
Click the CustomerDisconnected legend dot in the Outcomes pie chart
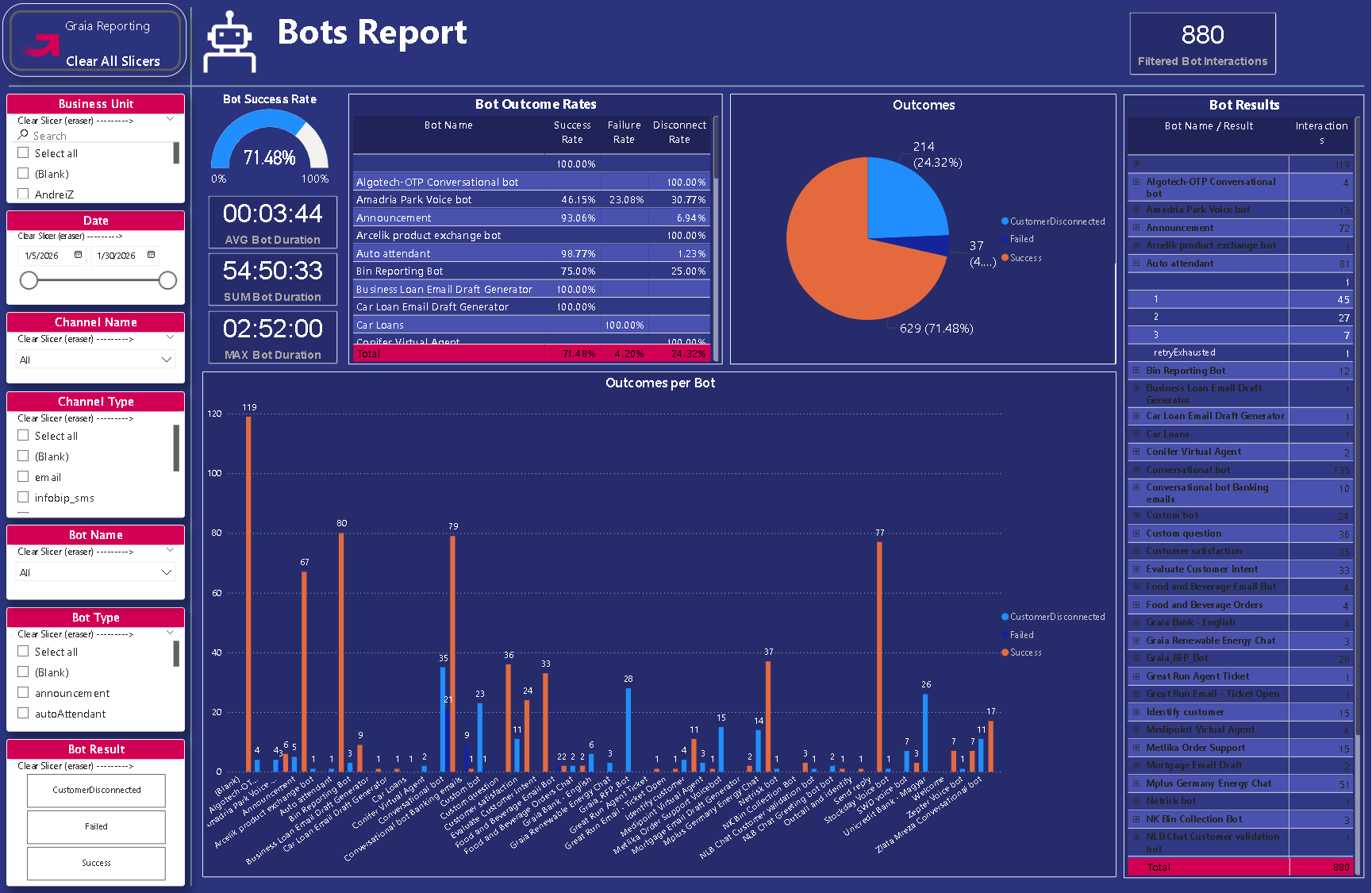coord(1005,221)
